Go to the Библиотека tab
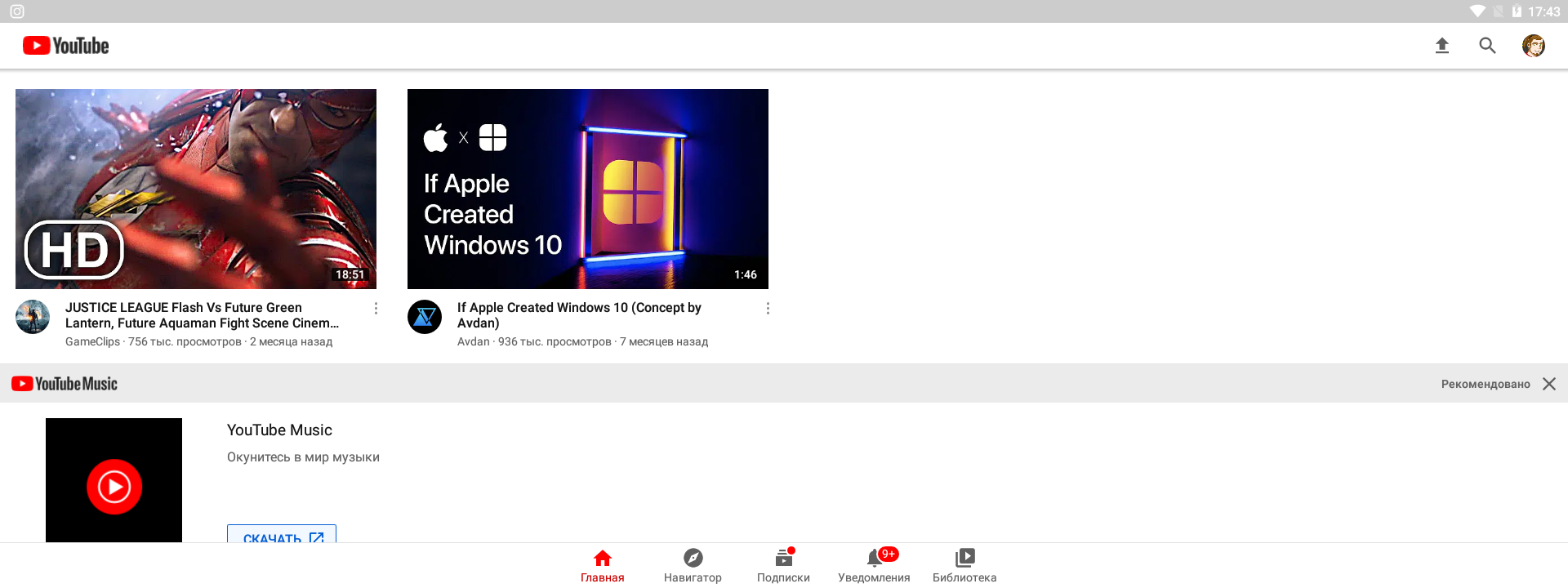The image size is (1568, 588). point(964,566)
